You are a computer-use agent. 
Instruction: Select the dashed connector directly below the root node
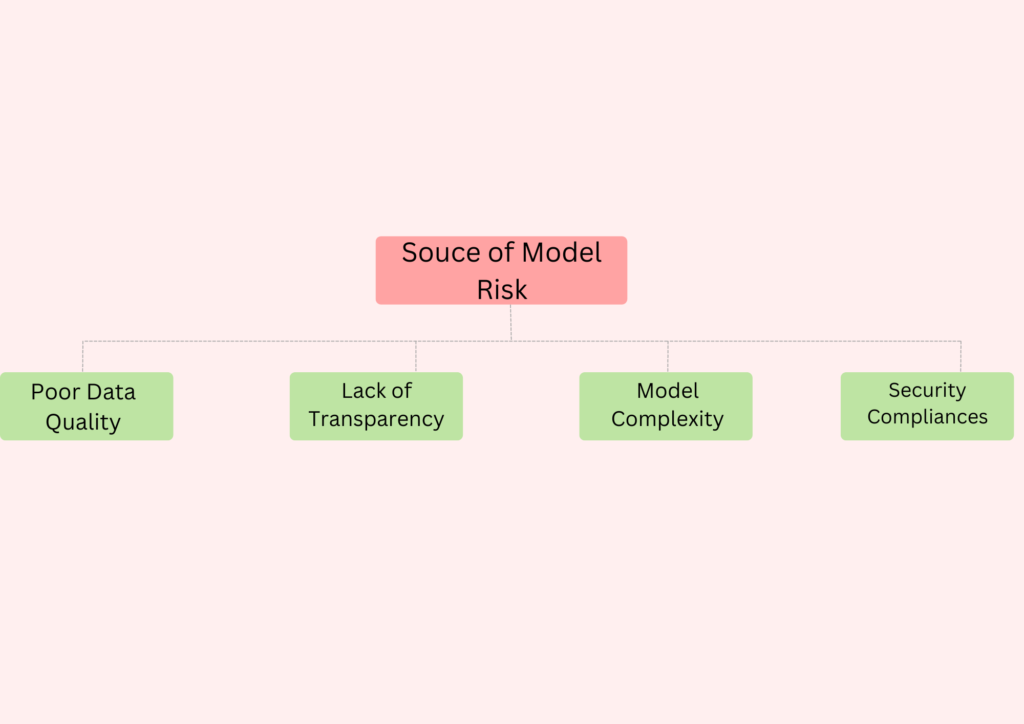(511, 323)
